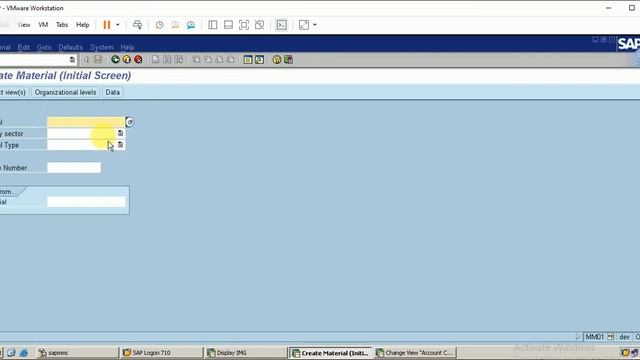Viewport: 640px width, 360px height.
Task: Open the SAP Goto menu
Action: [44, 47]
